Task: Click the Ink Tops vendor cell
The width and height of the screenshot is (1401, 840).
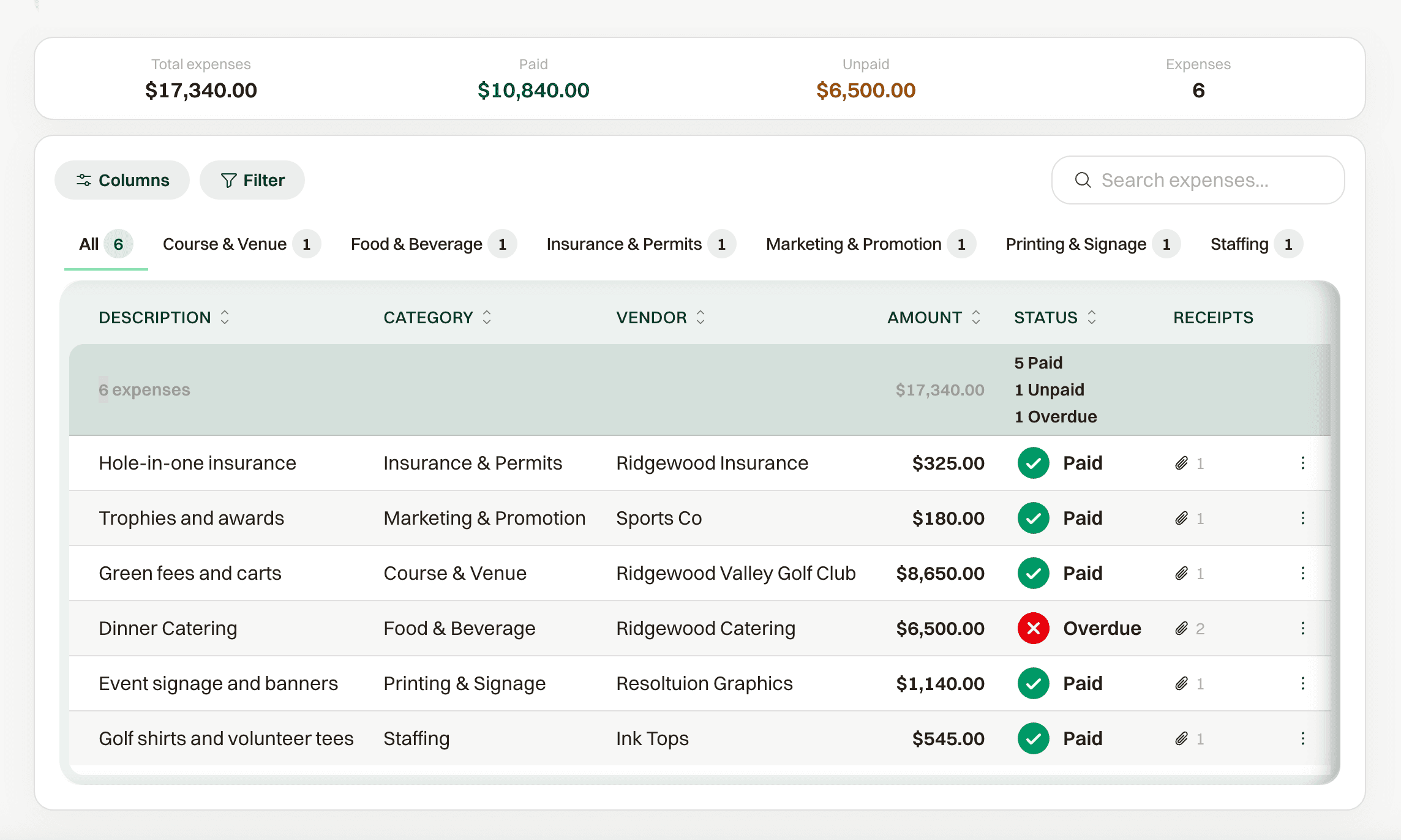Action: point(652,739)
